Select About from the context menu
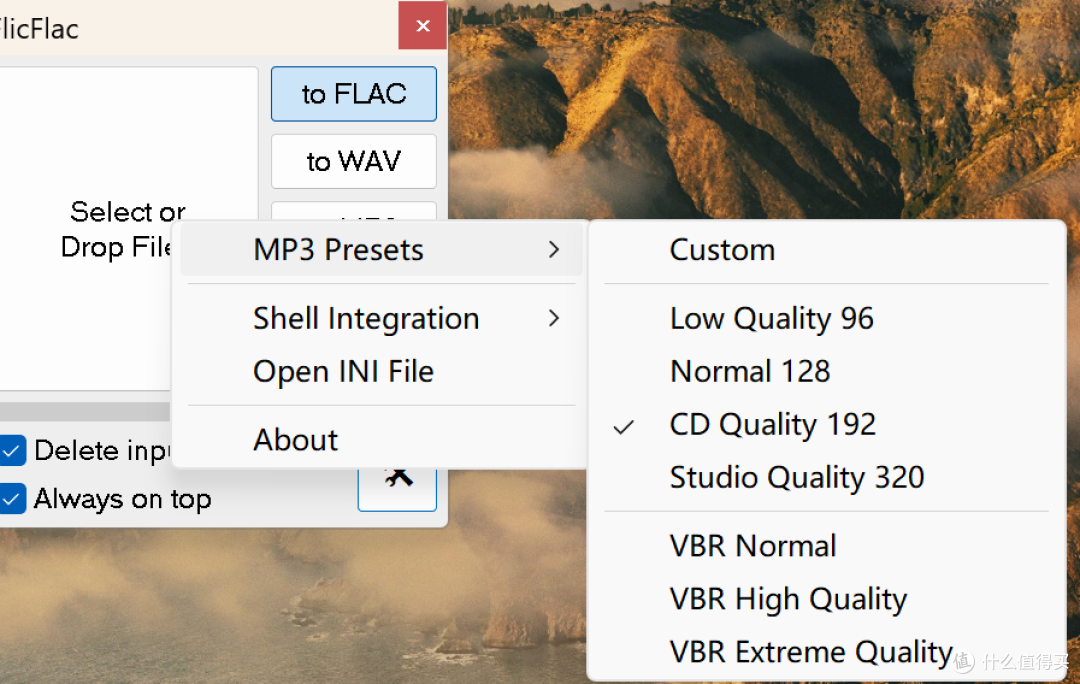This screenshot has width=1080, height=684. 381,440
